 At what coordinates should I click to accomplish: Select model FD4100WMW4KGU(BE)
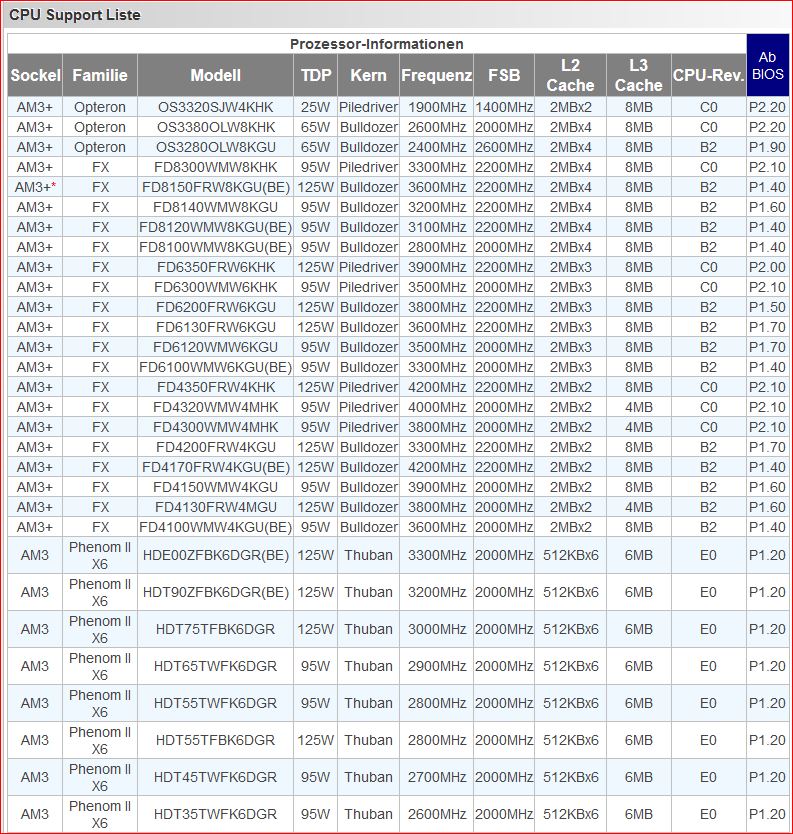[215, 527]
